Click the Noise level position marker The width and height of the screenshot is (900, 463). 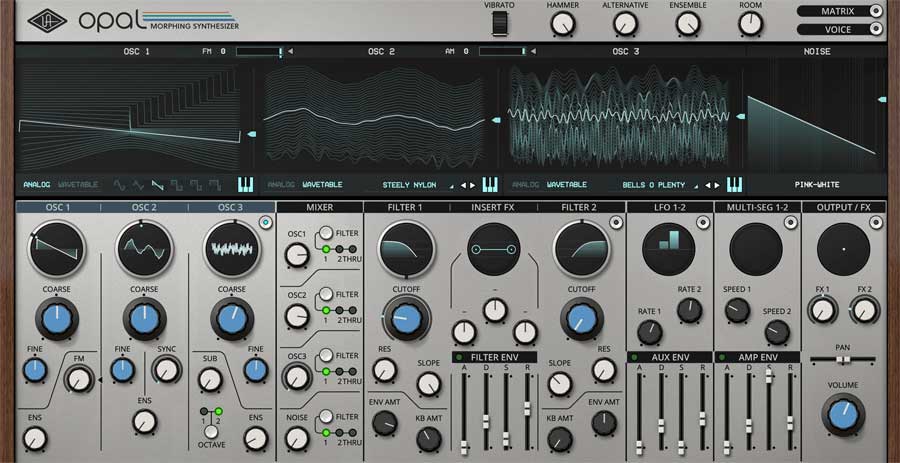coord(882,99)
